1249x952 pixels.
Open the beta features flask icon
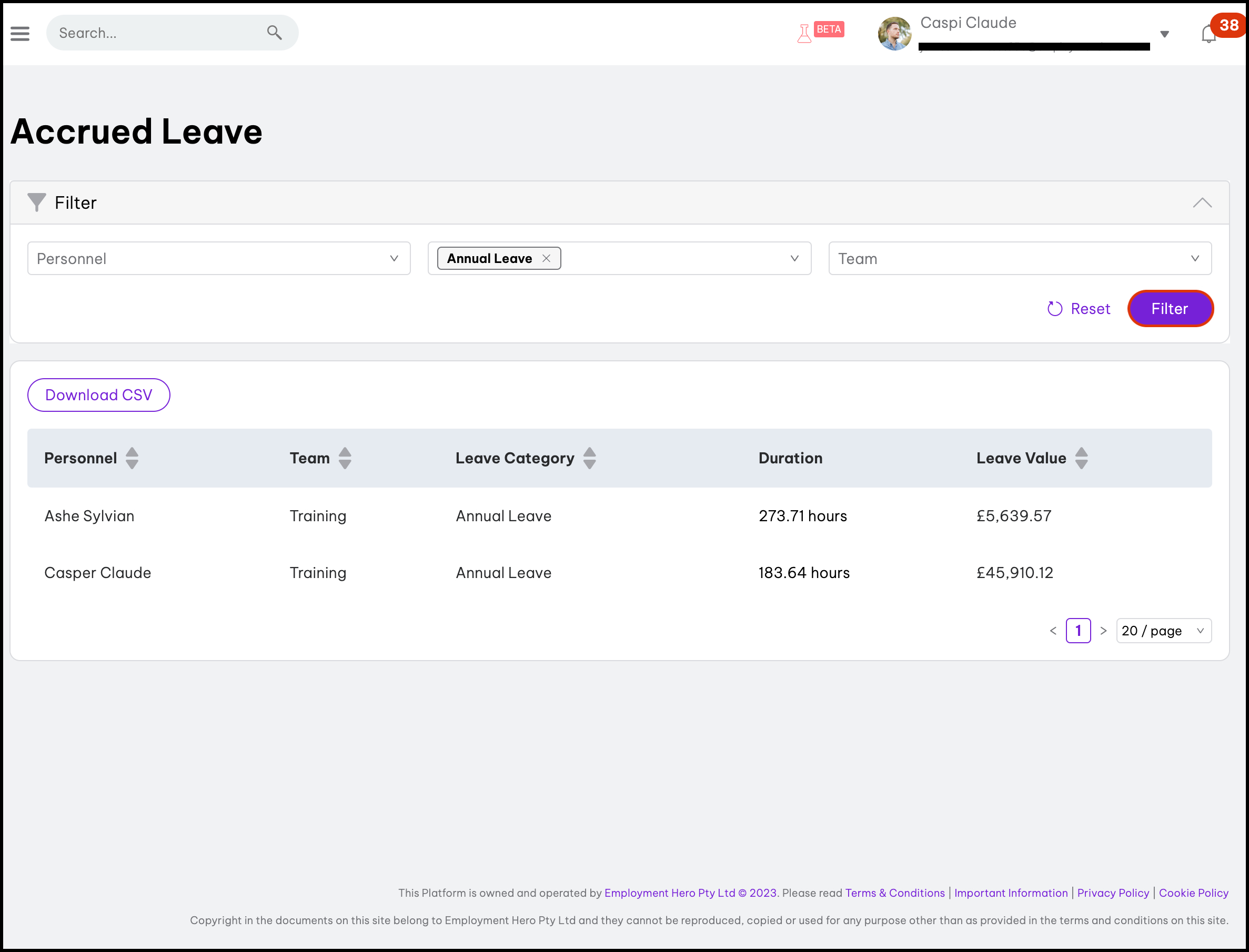803,34
